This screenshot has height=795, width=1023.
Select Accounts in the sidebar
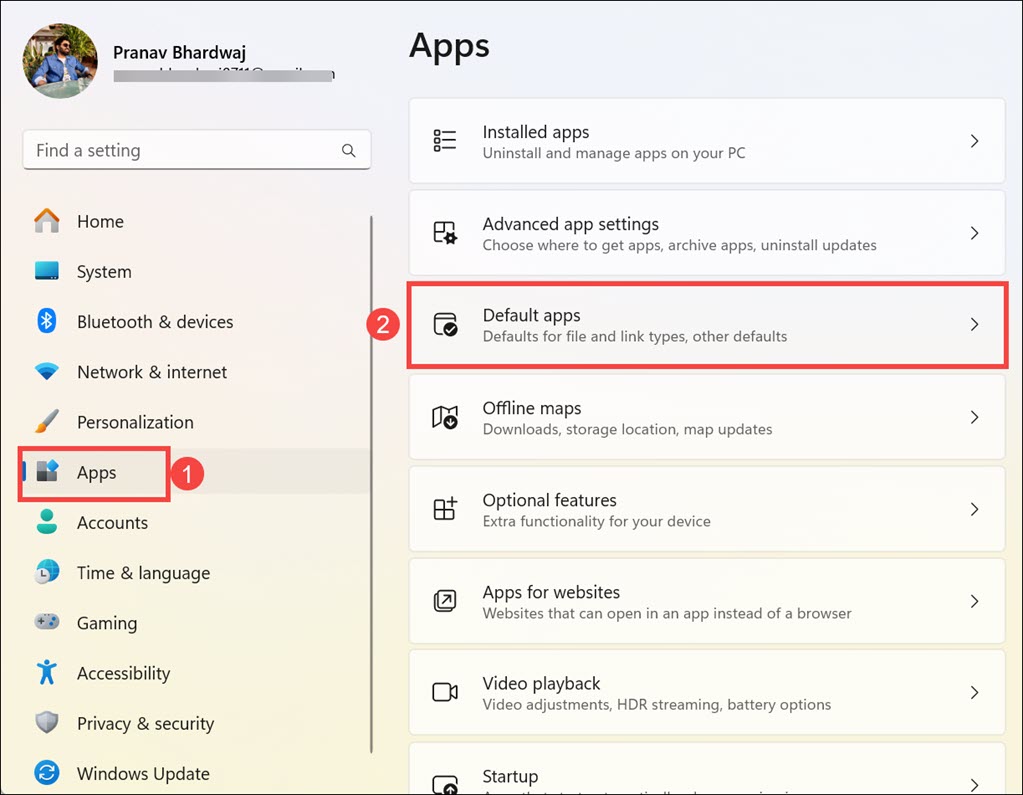click(x=112, y=522)
